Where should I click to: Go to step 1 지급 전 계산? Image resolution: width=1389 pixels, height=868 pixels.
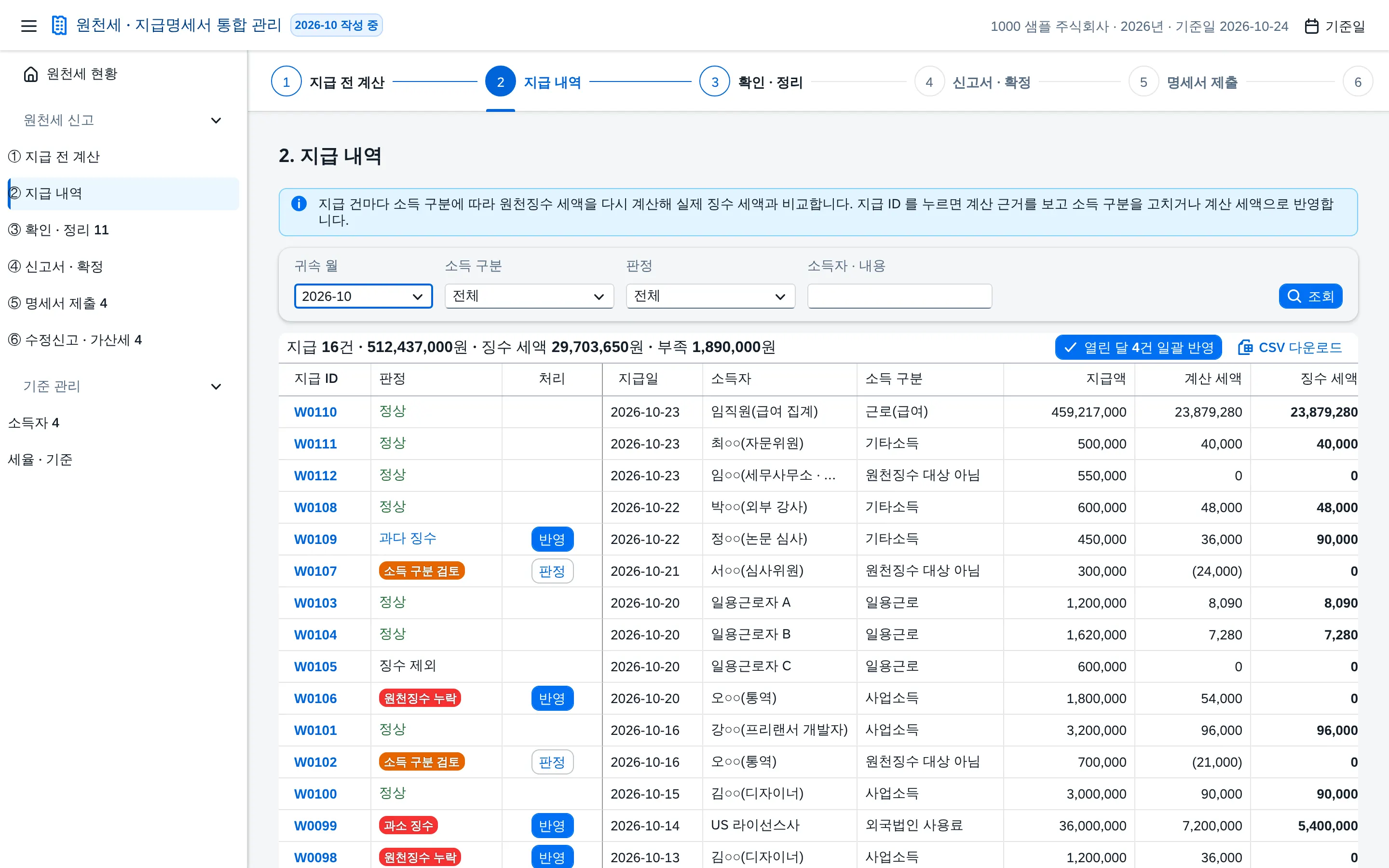coord(328,82)
